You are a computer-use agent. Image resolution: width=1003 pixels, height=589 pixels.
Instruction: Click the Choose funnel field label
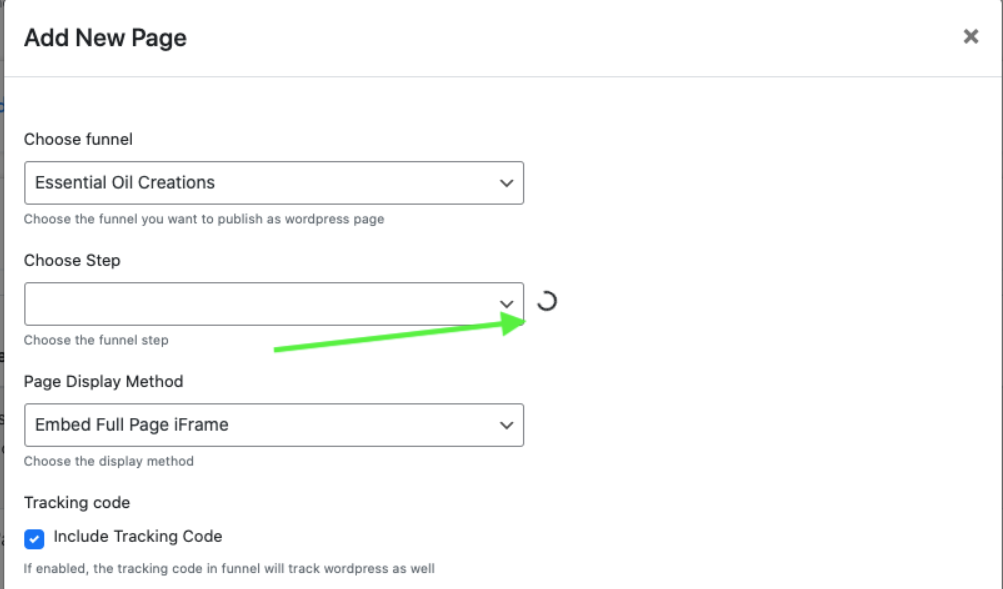(x=78, y=139)
